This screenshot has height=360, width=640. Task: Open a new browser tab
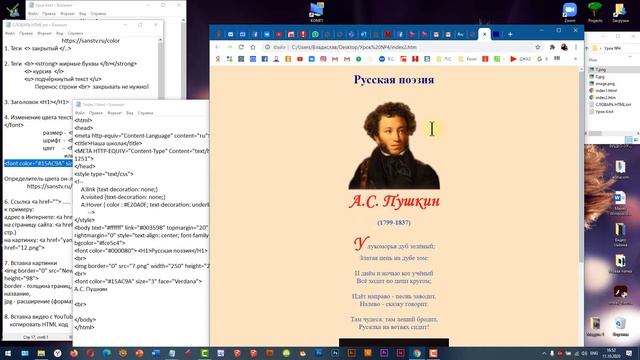click(x=510, y=34)
